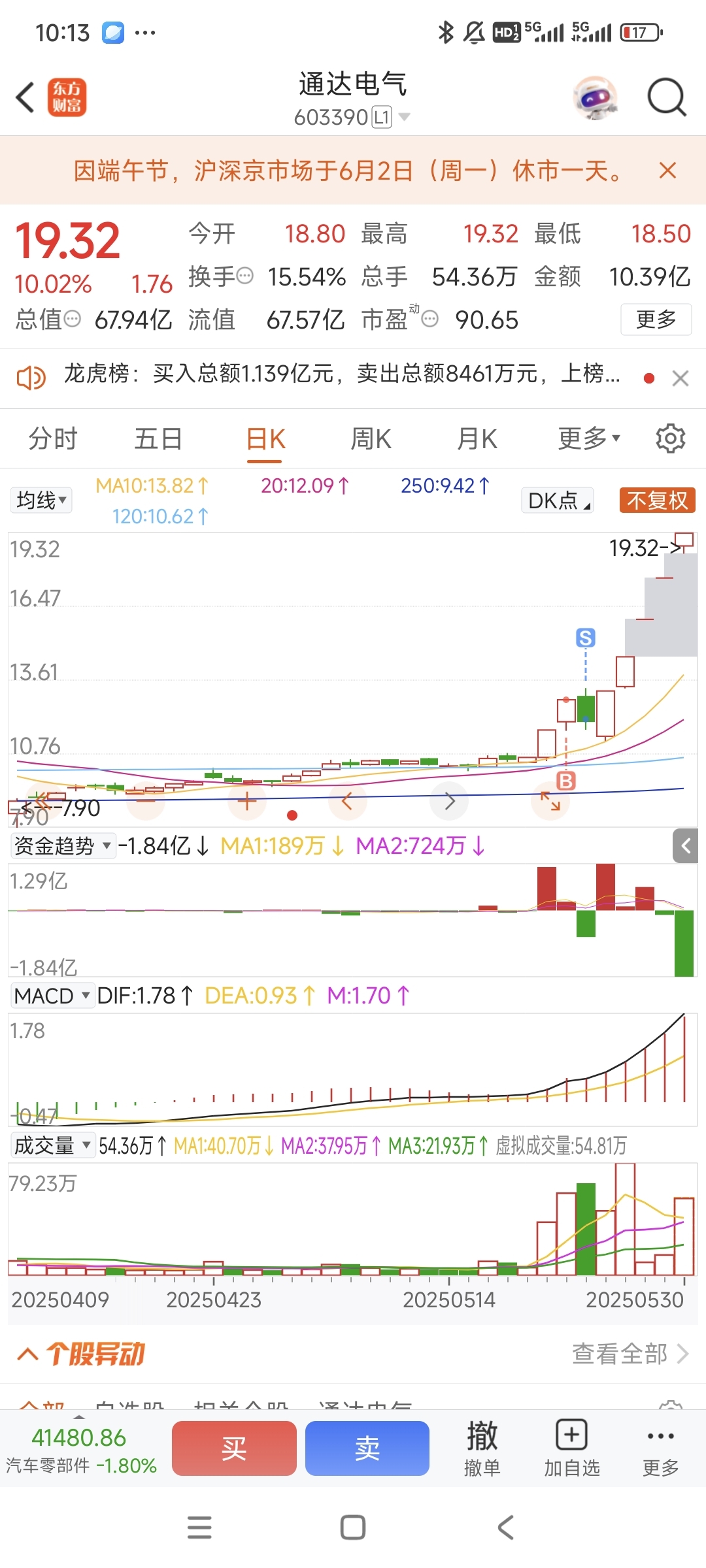
Task: Close the 端午节 holiday notice banner
Action: [x=667, y=171]
